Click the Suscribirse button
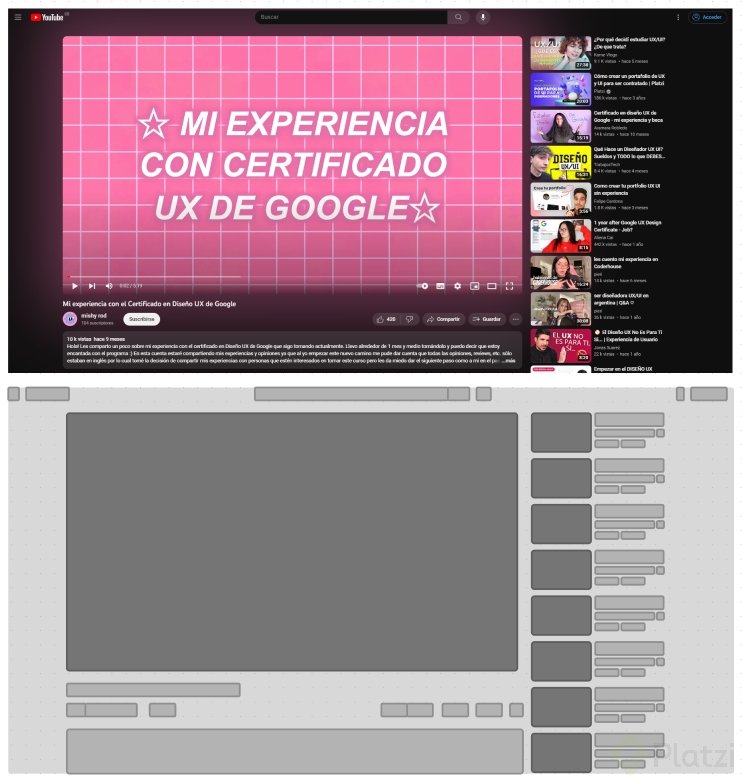Screen dimensions: 742x783 [142, 319]
